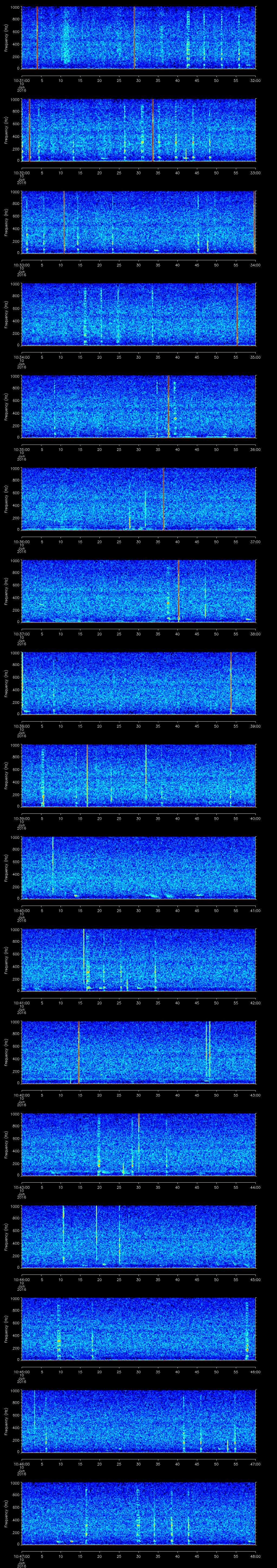This screenshot has width=277, height=1568.
Task: Click the red line near 37 seconds in the 10:35:00 spectrogram
Action: 168,407
